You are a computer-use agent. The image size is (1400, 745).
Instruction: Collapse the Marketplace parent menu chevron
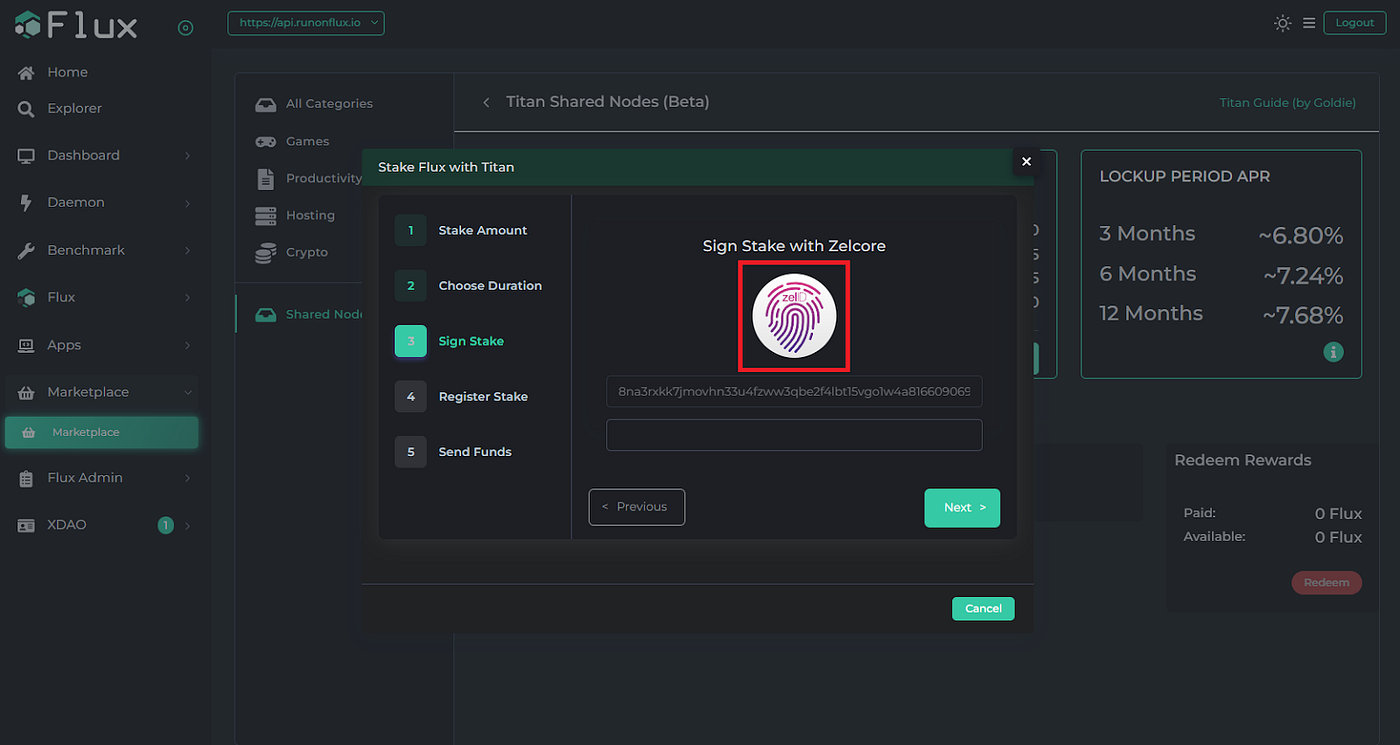point(187,392)
